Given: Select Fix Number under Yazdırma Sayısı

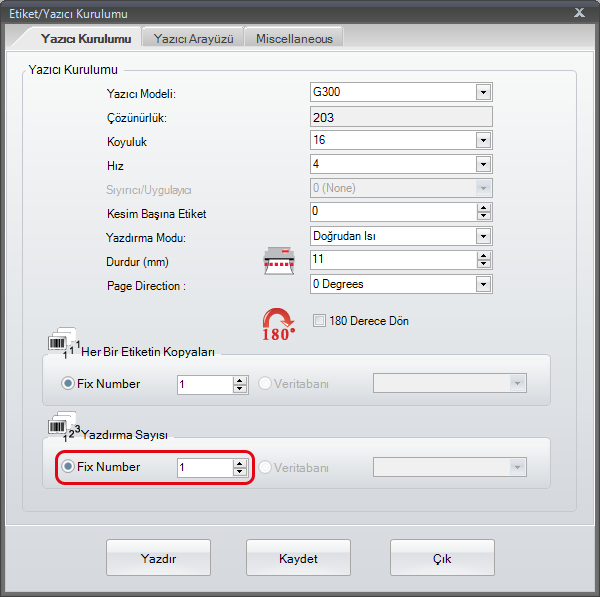Looking at the screenshot, I should (69, 466).
